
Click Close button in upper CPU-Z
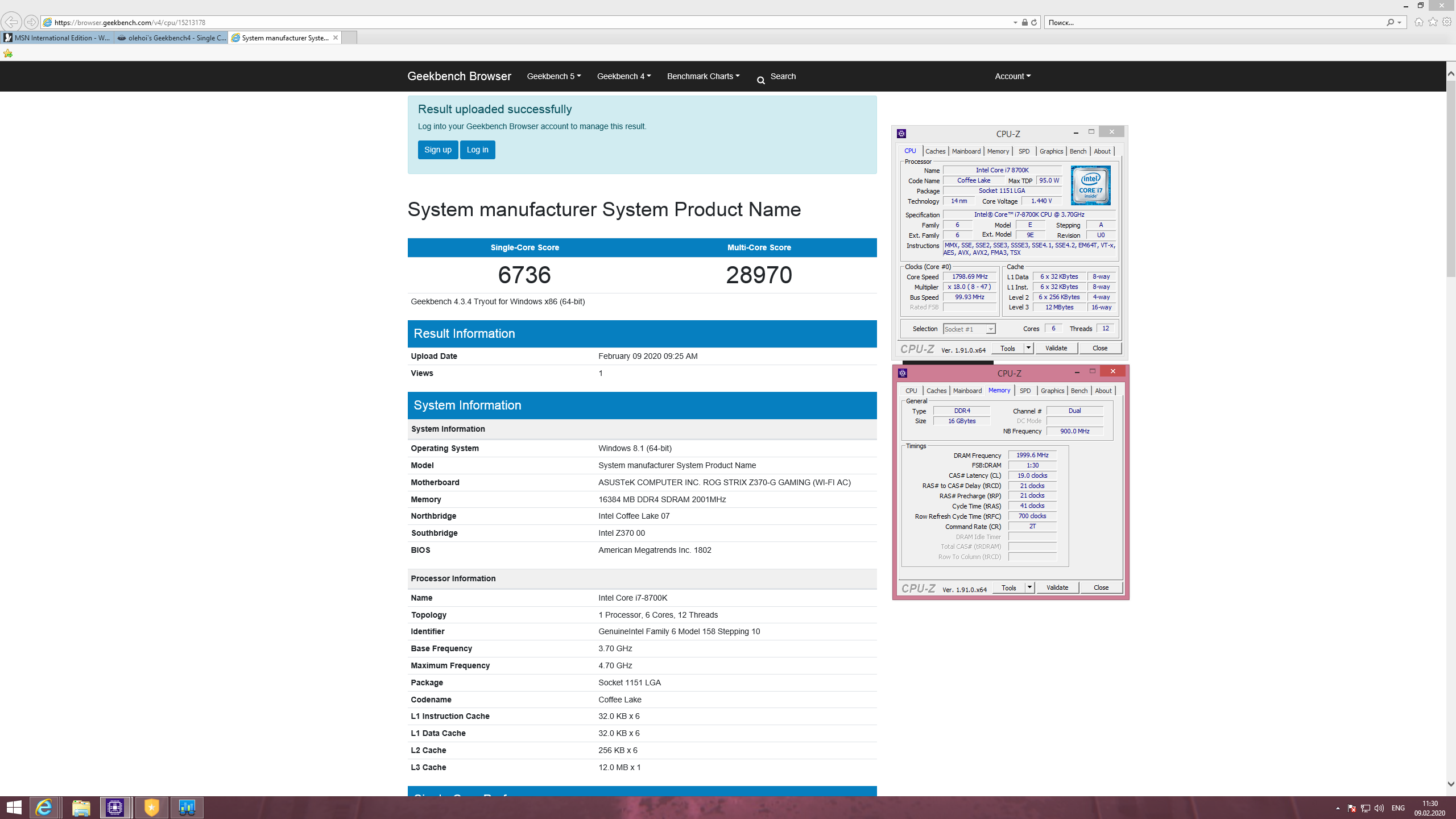(1100, 348)
